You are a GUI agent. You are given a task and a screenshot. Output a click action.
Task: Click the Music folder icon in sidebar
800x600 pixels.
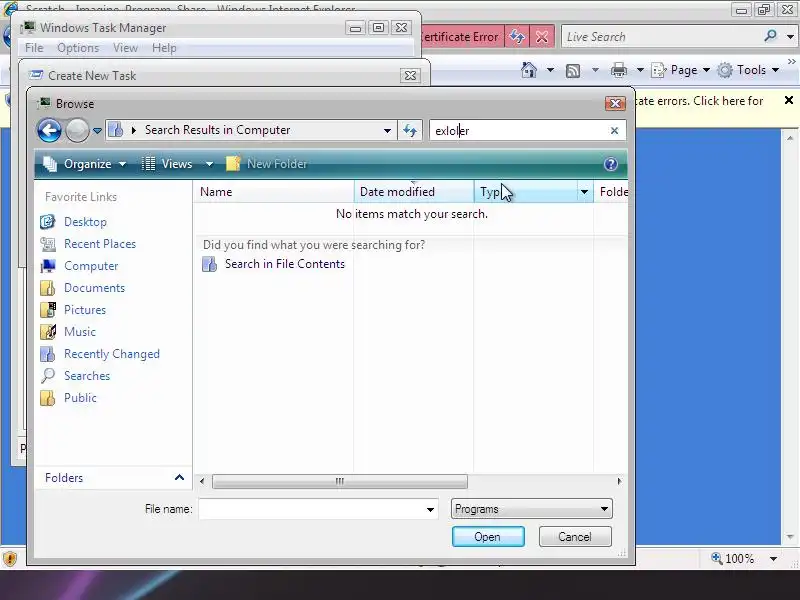pos(47,332)
